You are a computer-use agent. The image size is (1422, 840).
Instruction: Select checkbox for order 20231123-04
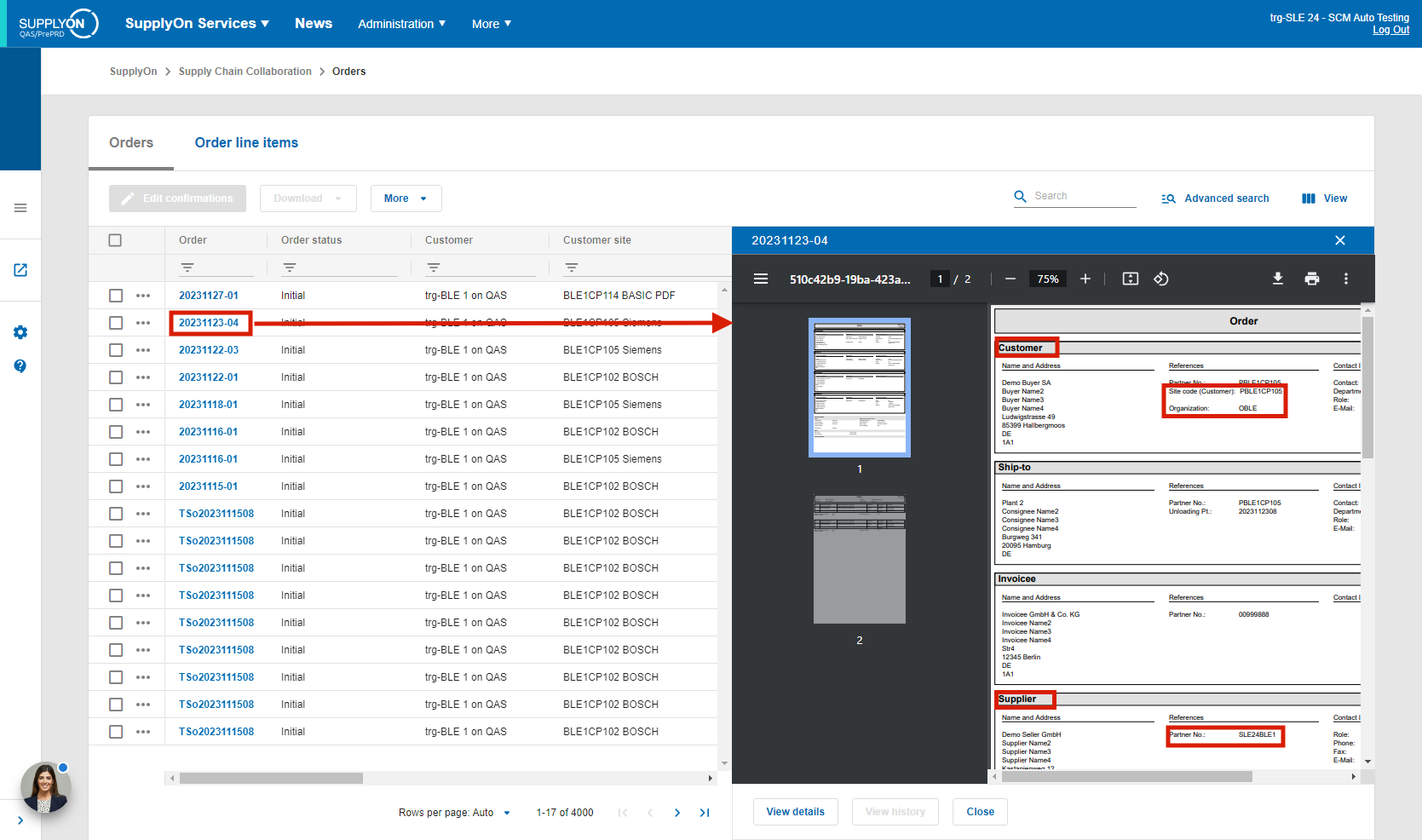[116, 323]
